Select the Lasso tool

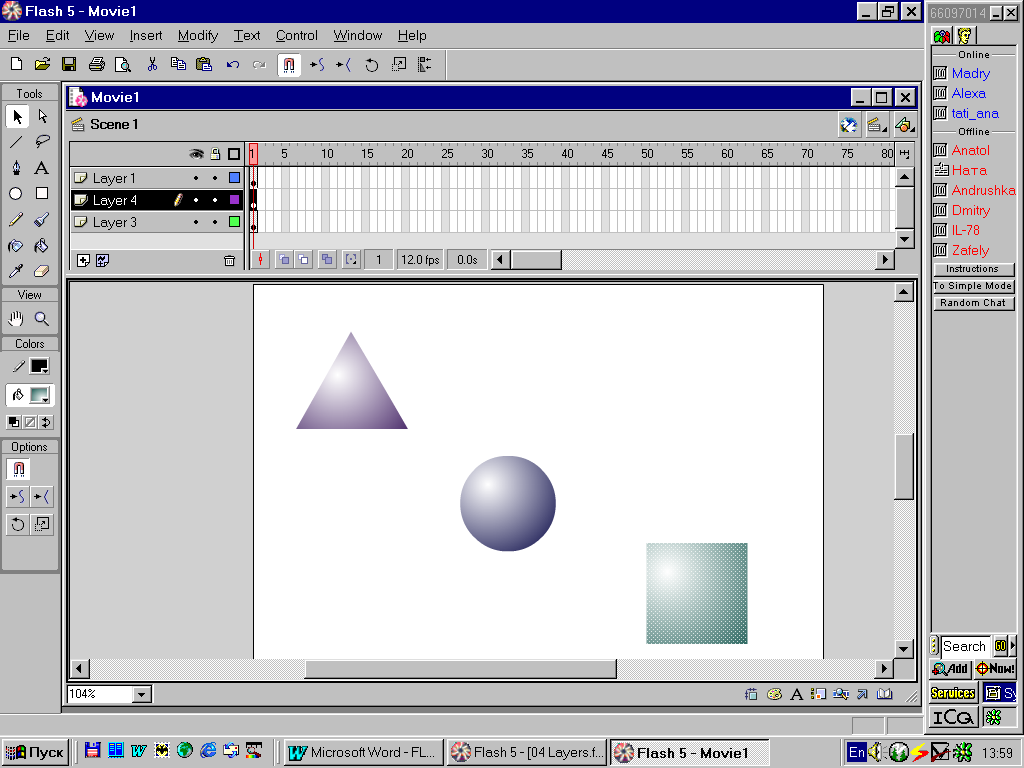(42, 142)
